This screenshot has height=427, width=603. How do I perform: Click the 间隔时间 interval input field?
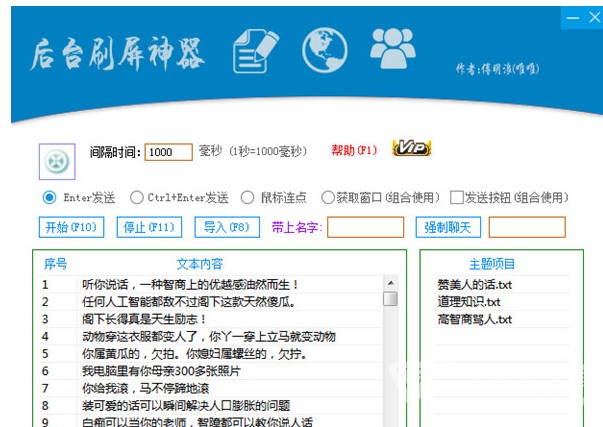click(169, 152)
